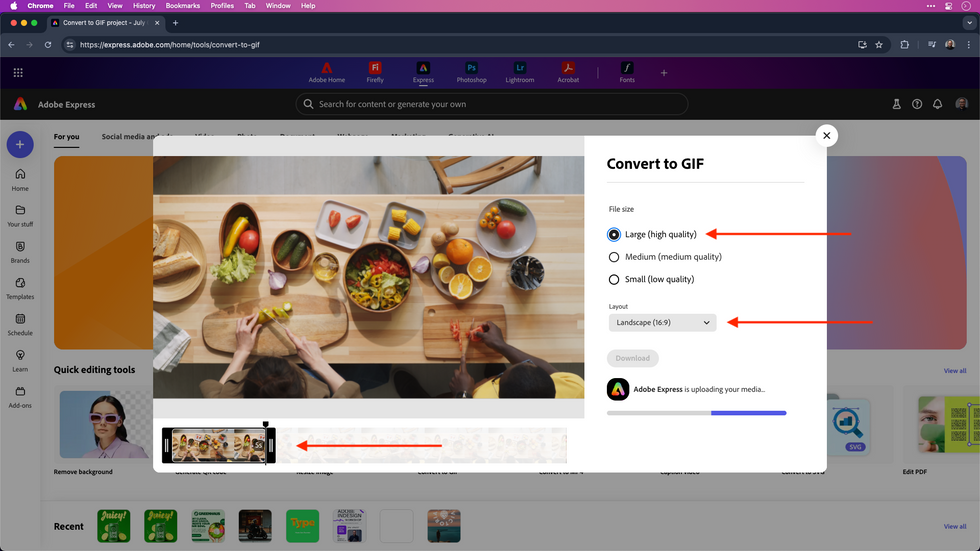Select Medium (medium quality) file size
The height and width of the screenshot is (551, 980).
614,257
